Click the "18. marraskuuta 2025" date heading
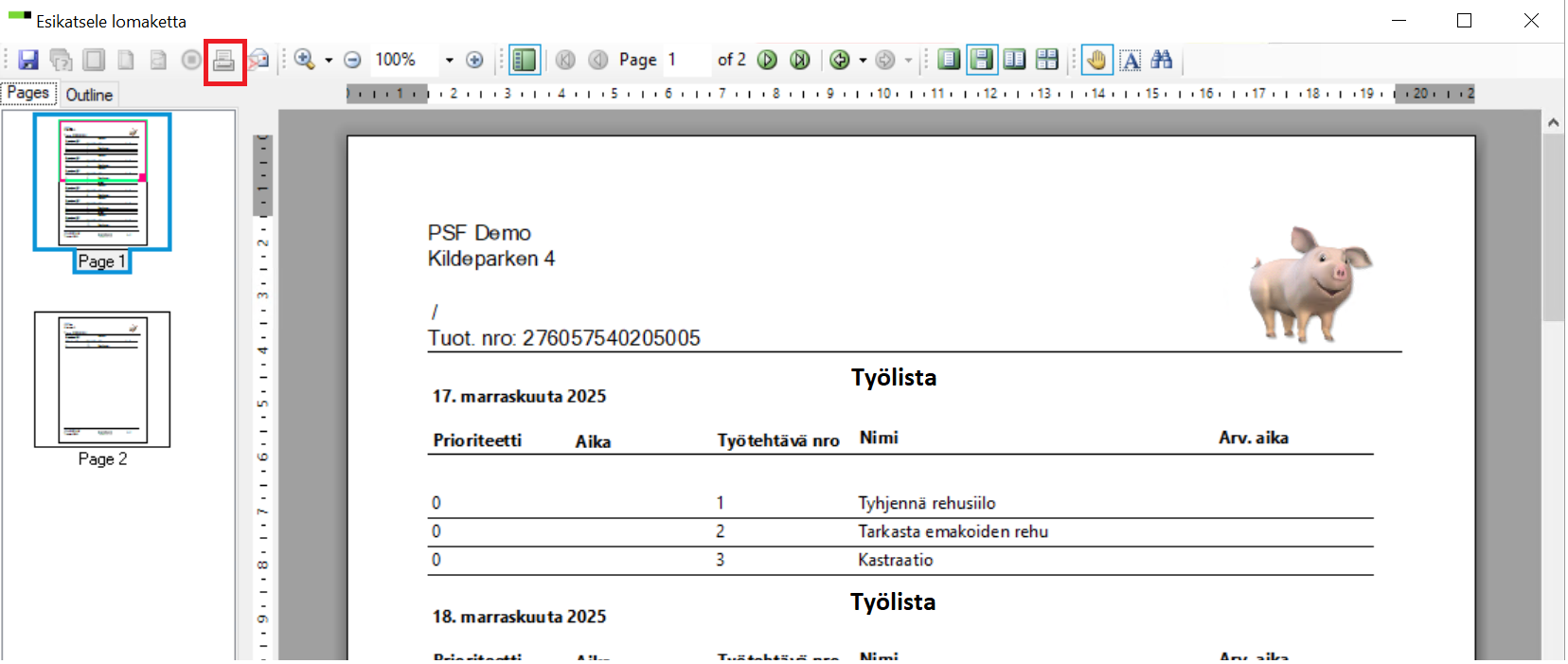The height and width of the screenshot is (664, 1568). click(519, 617)
